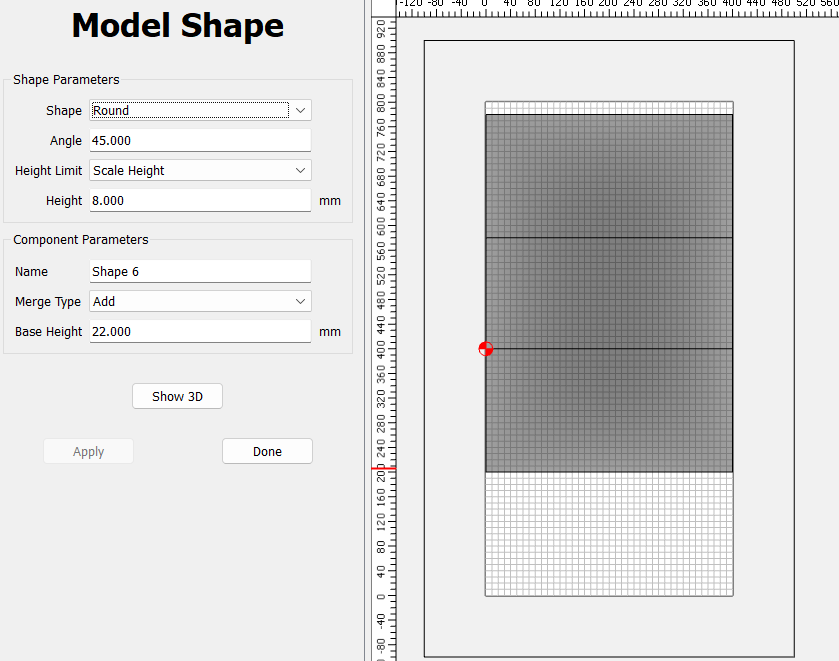Select the Height value field showing 8.000
This screenshot has width=839, height=661.
(x=200, y=201)
